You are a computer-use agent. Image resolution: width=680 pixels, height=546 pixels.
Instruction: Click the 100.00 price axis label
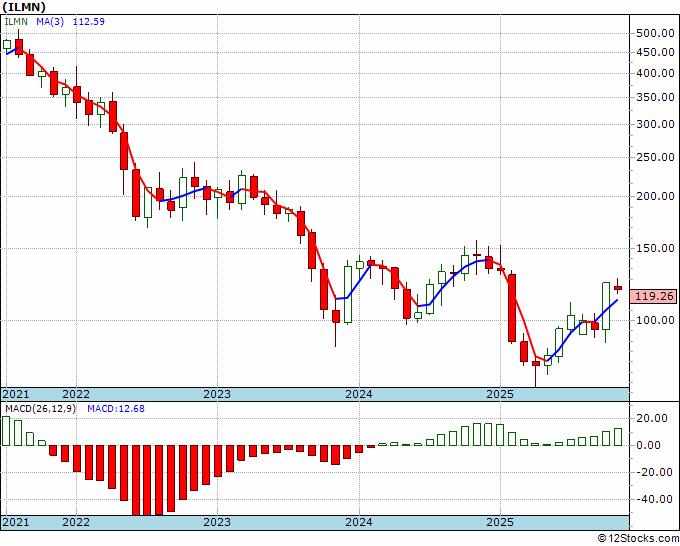click(655, 320)
